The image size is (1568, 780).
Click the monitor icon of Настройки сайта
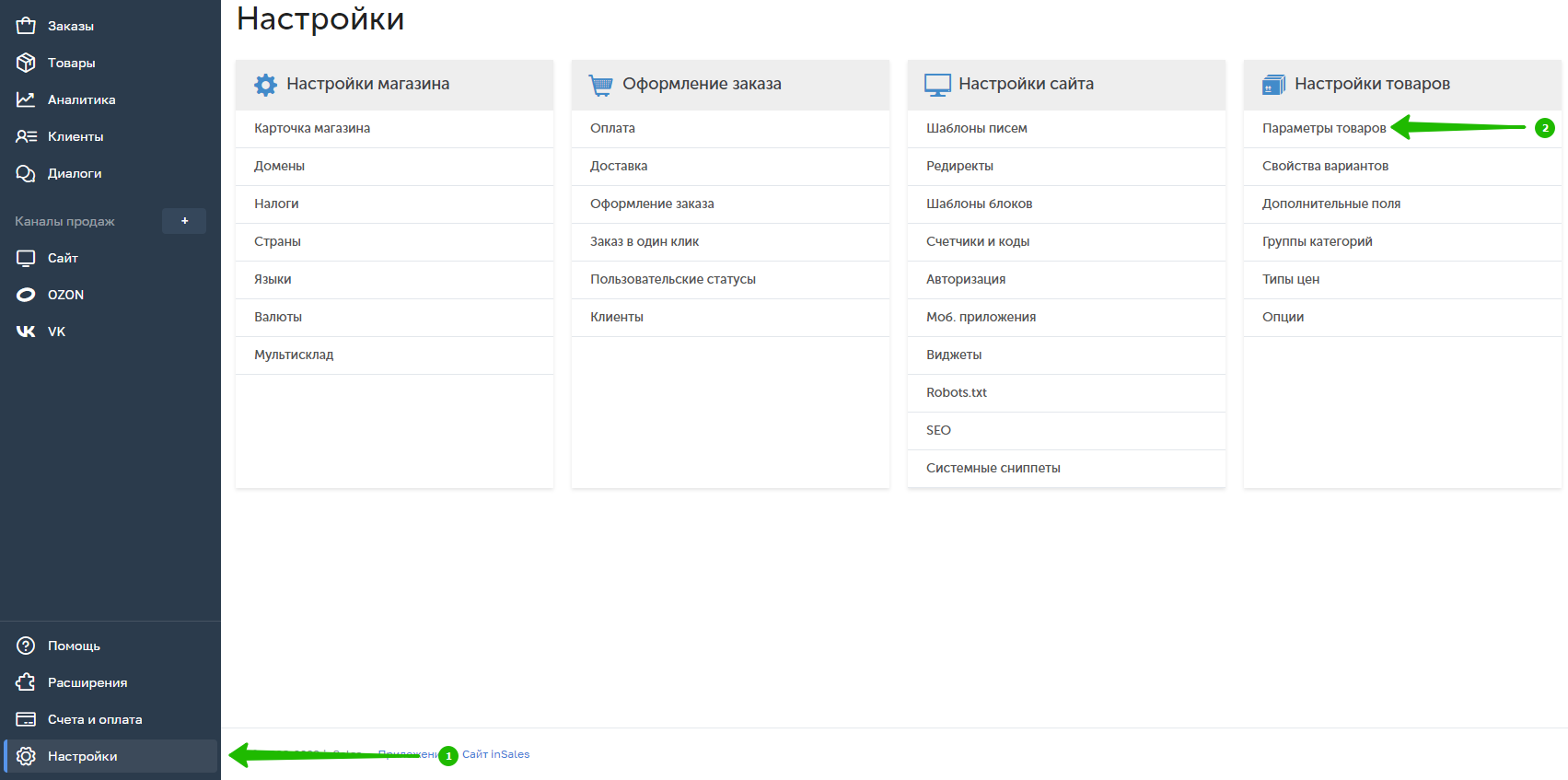tap(937, 85)
